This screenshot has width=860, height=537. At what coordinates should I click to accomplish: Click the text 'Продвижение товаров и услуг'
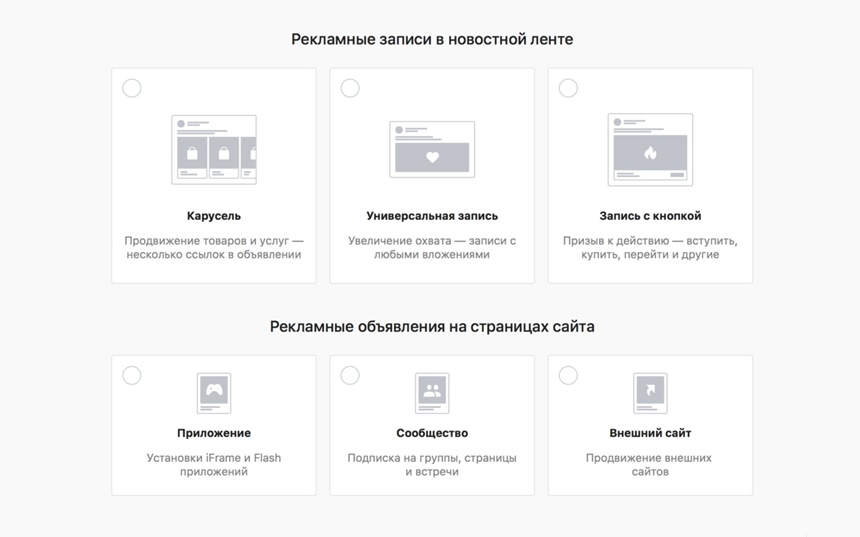click(207, 241)
